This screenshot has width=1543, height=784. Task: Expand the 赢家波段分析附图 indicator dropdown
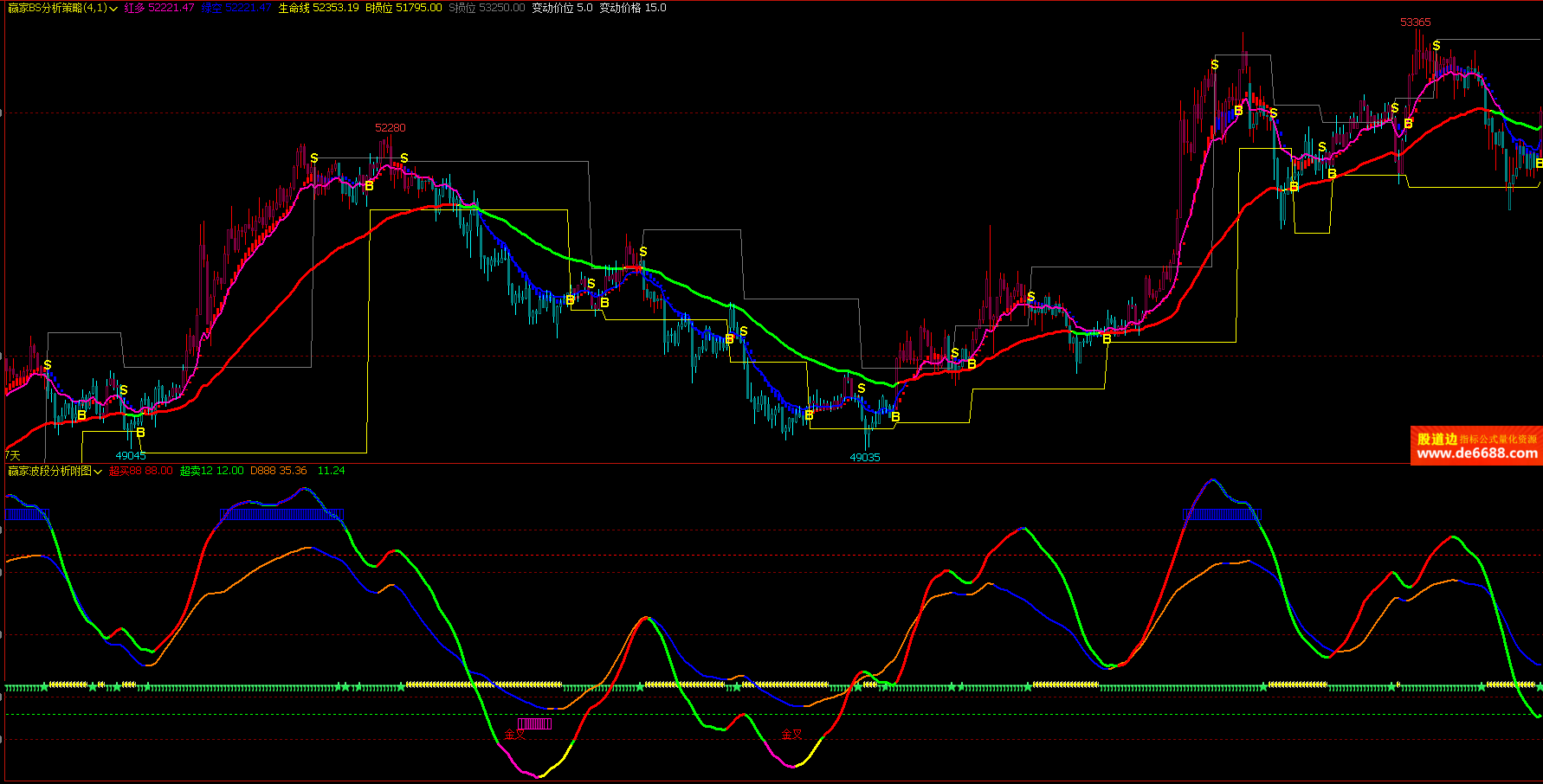98,472
